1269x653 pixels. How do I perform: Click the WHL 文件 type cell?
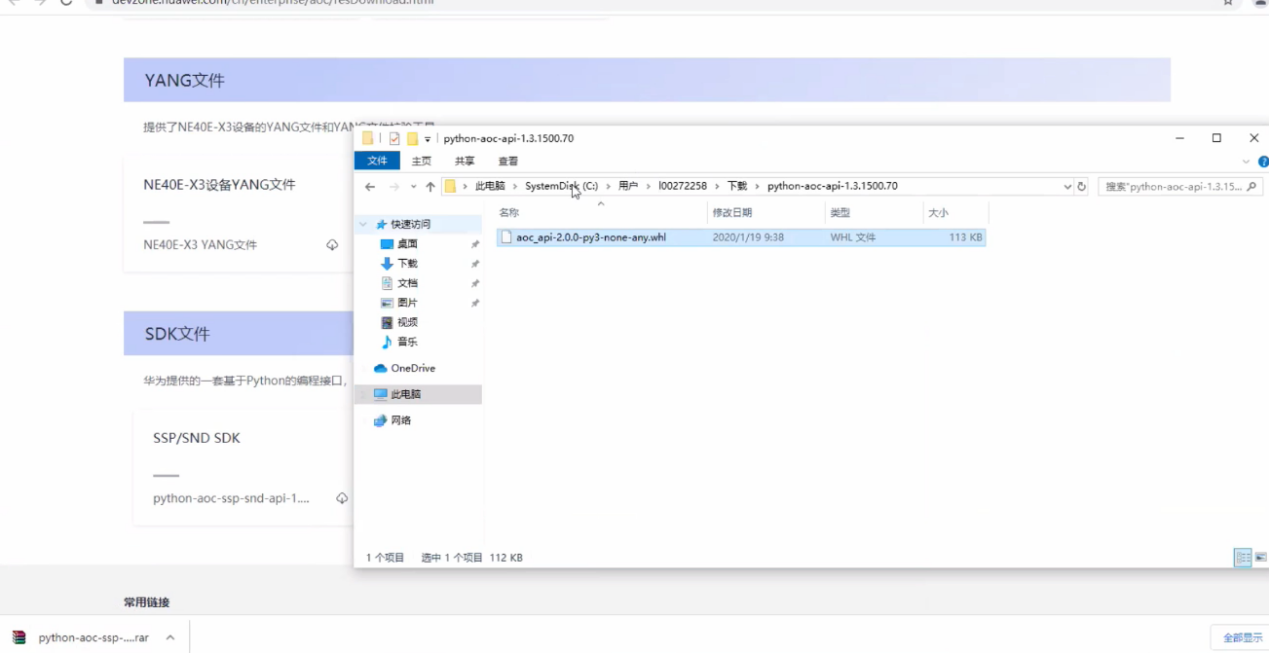[x=853, y=238]
